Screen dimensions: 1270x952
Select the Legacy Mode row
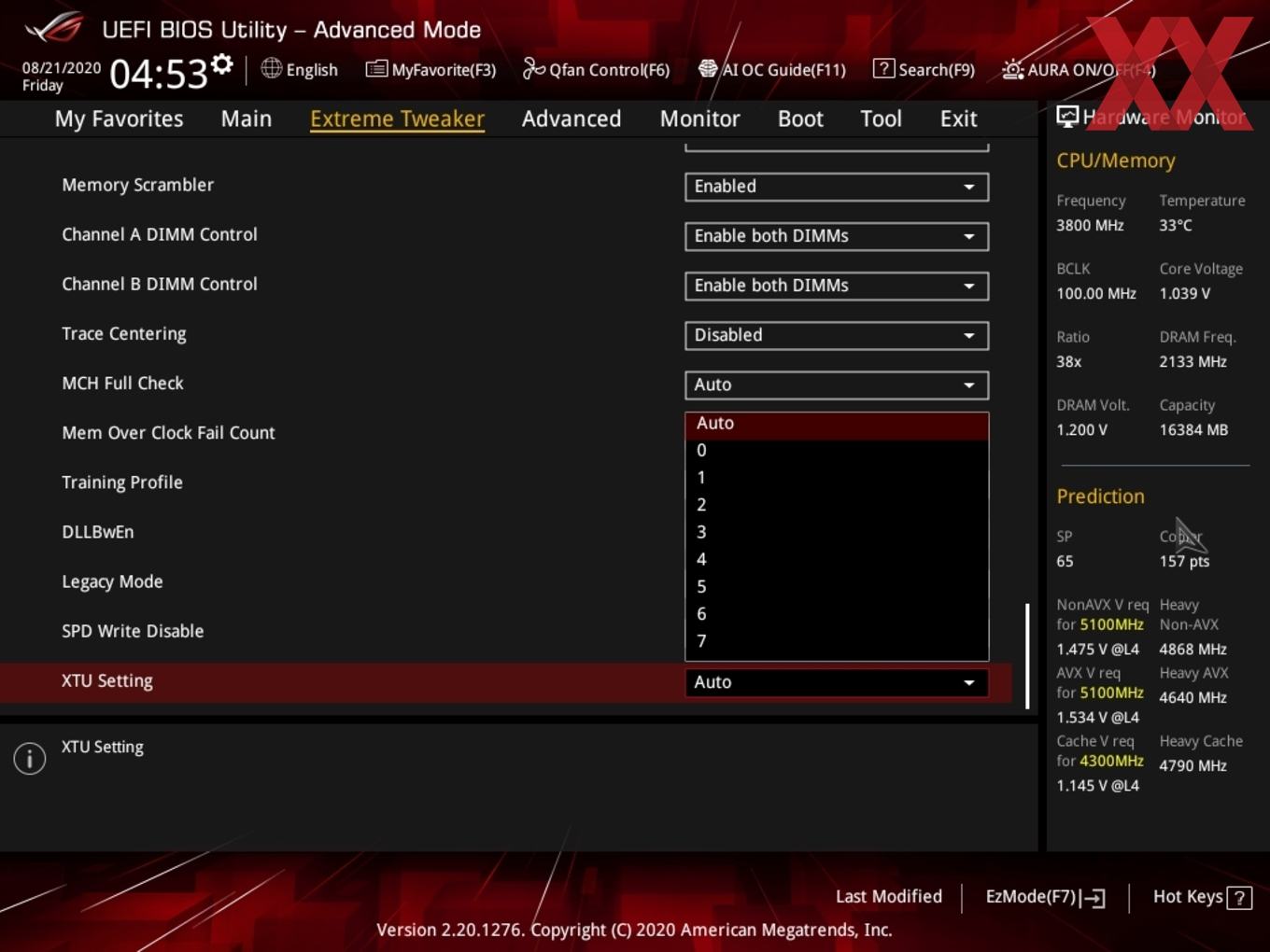[x=112, y=581]
